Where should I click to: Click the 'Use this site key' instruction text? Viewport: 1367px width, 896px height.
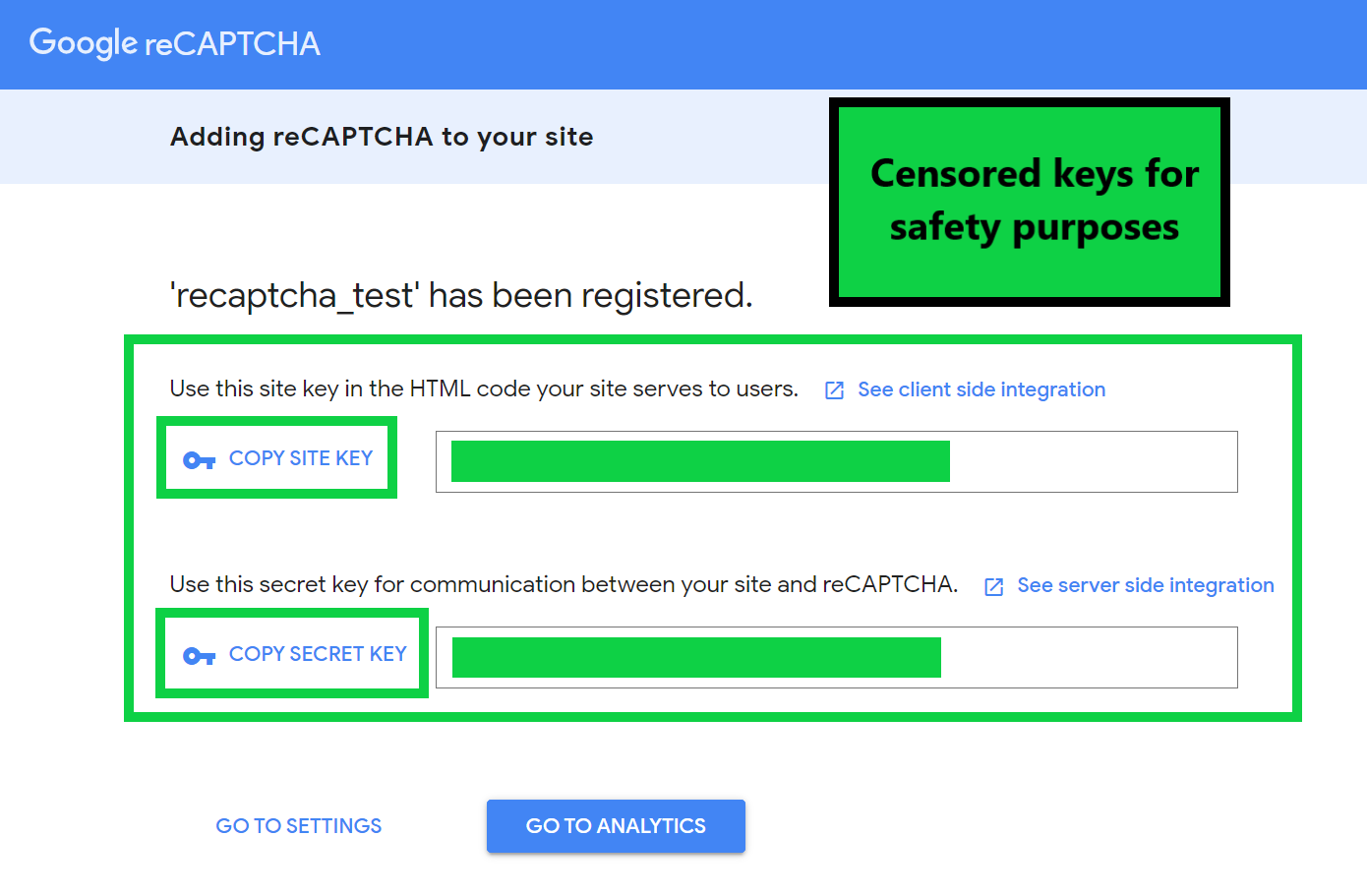pos(484,388)
